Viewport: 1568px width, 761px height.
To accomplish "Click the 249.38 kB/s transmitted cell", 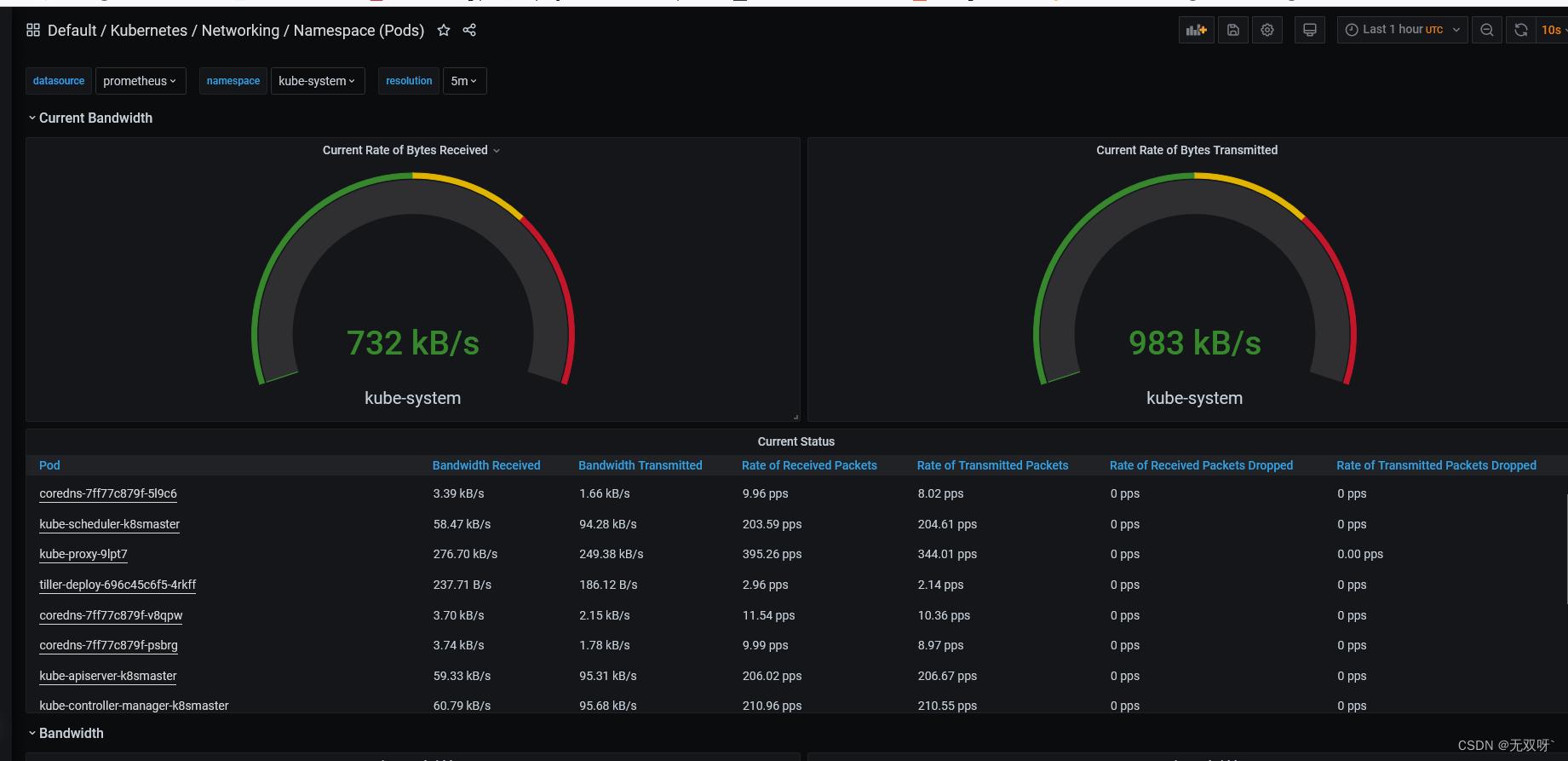I will (612, 554).
